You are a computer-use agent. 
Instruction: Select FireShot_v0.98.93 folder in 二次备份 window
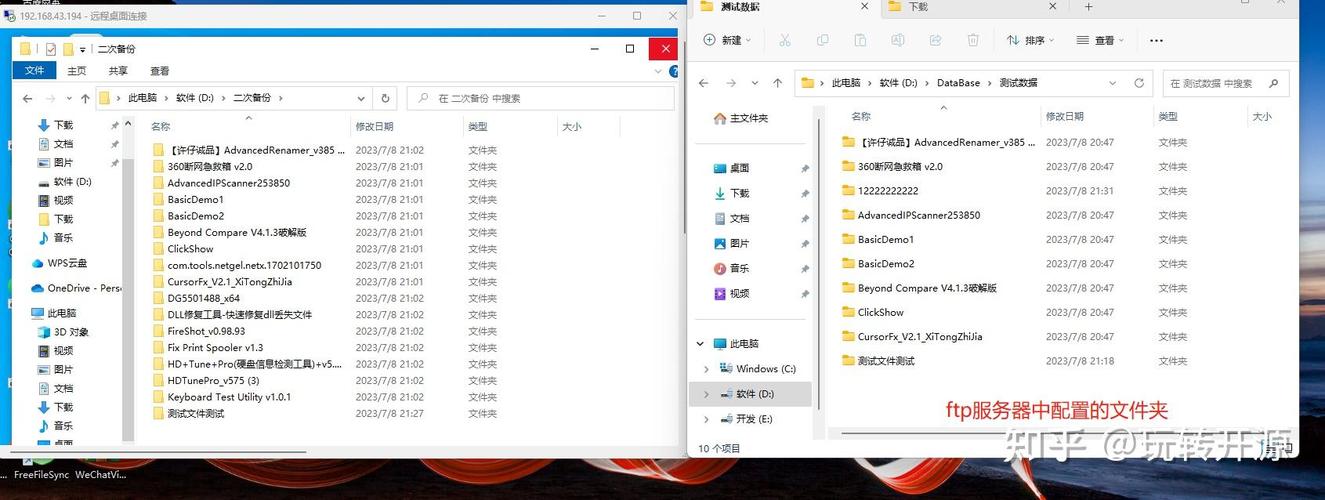pos(206,331)
